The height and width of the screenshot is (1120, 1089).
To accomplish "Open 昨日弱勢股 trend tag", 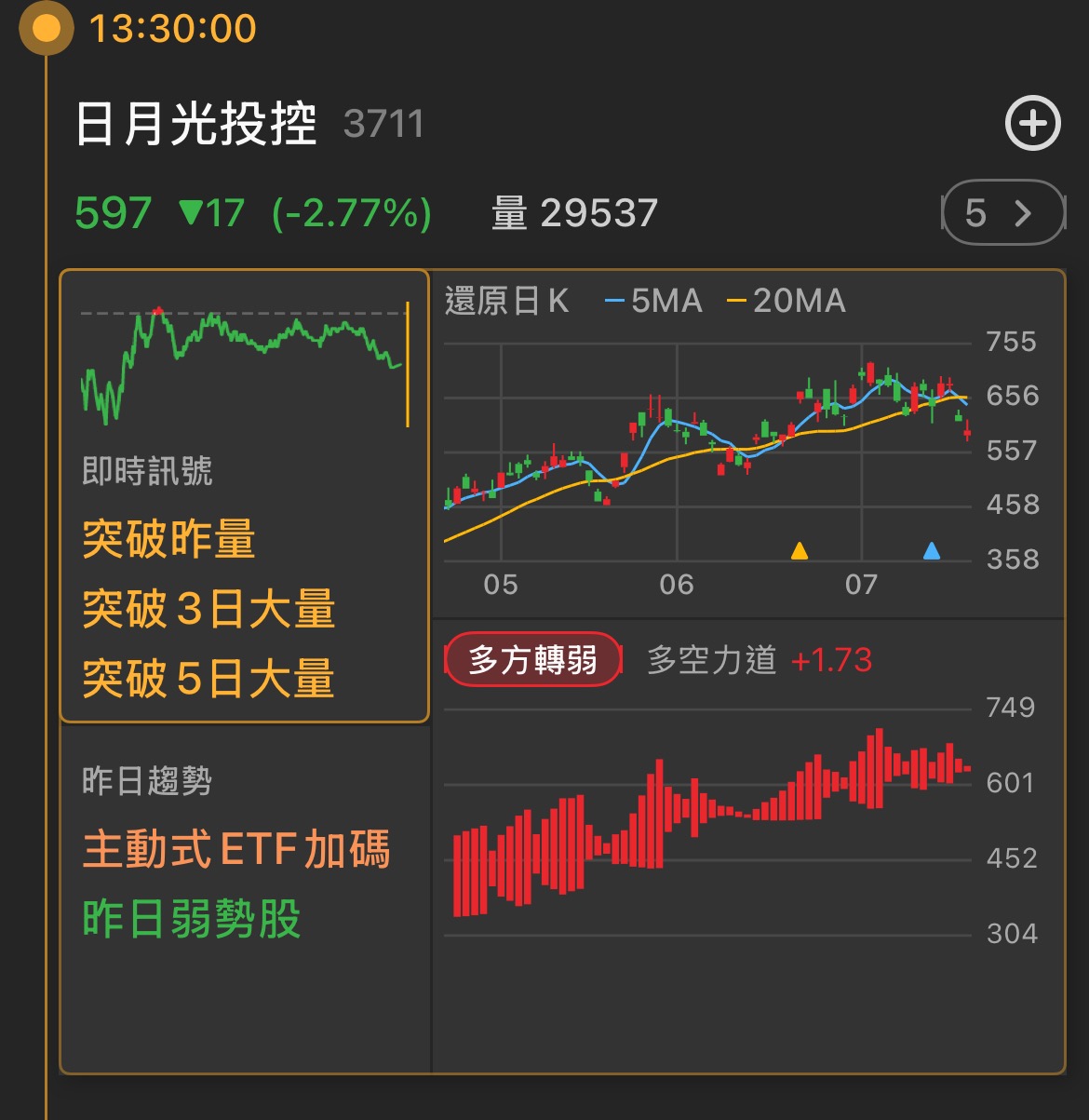I will pos(192,919).
